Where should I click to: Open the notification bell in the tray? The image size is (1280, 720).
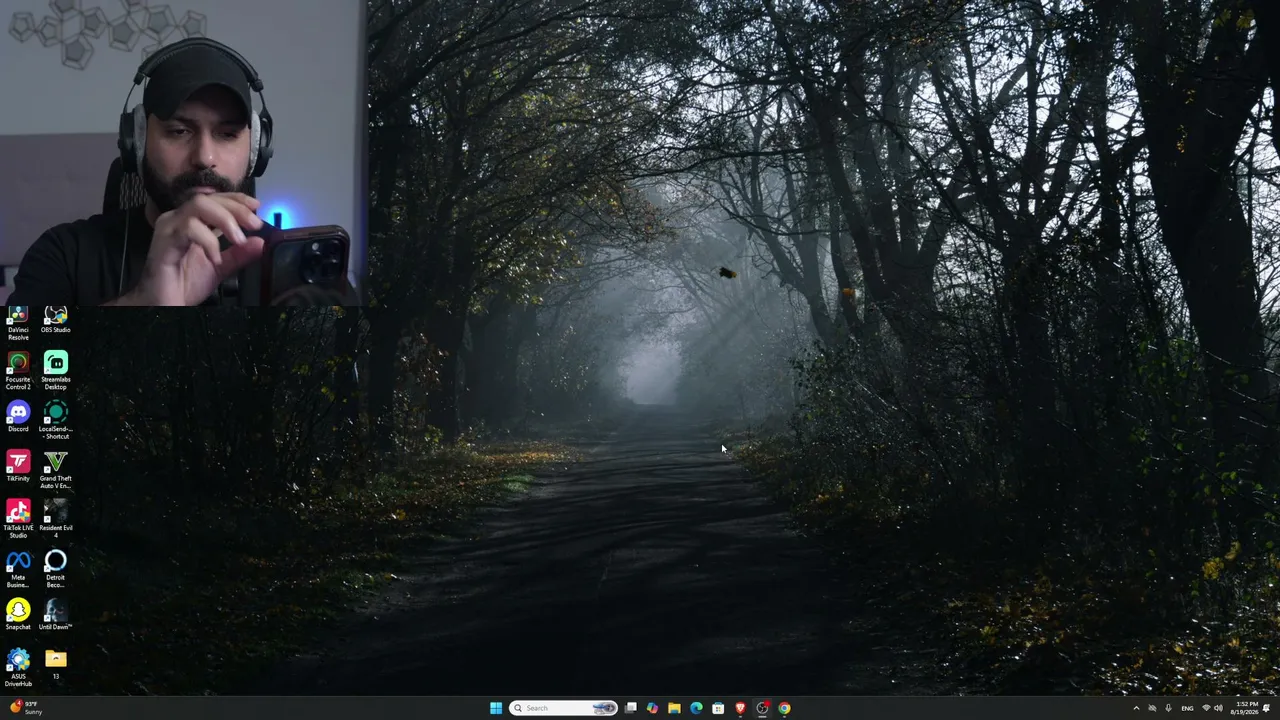pos(1267,708)
